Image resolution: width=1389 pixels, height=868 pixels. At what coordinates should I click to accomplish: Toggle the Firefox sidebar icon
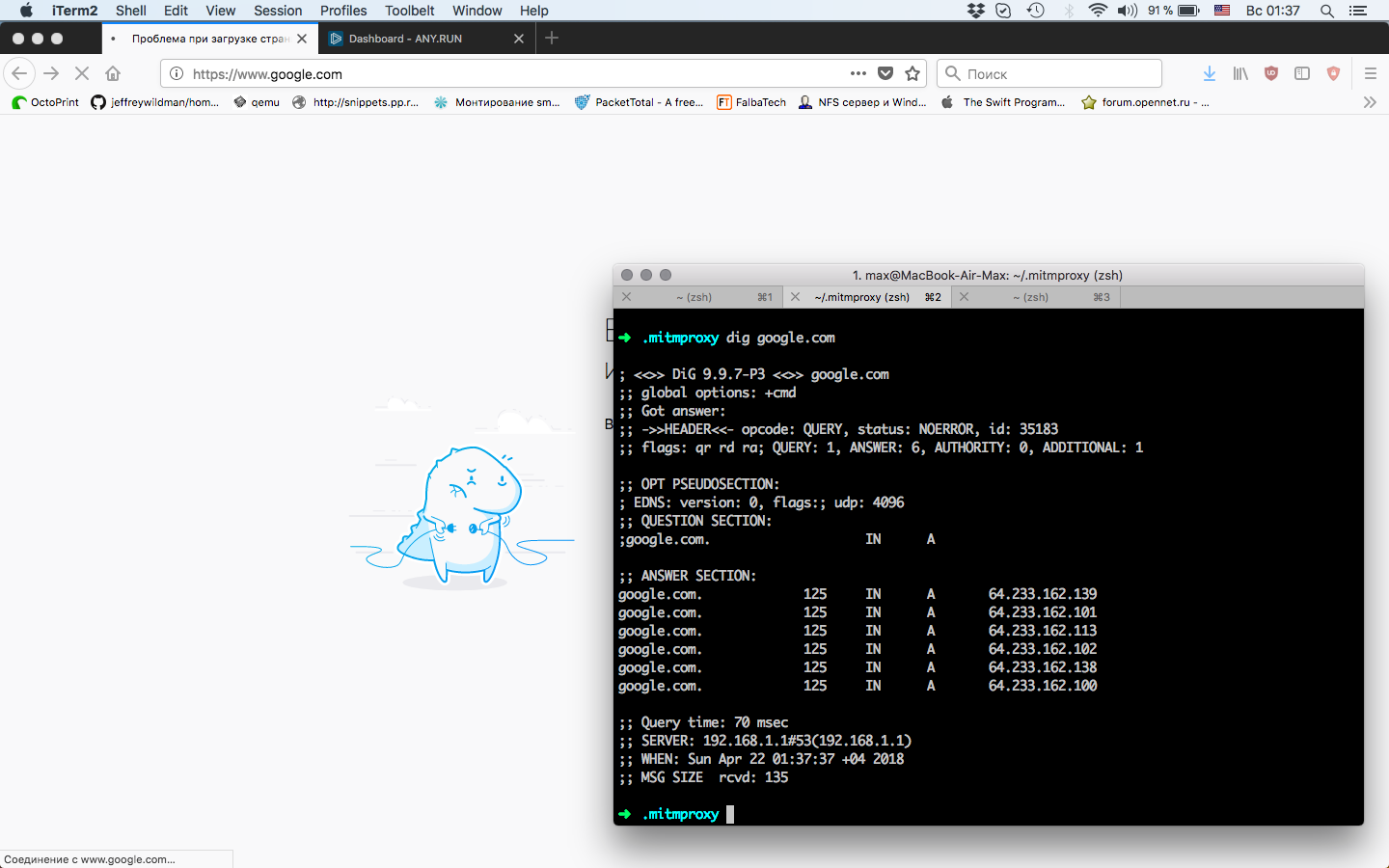[x=1302, y=73]
